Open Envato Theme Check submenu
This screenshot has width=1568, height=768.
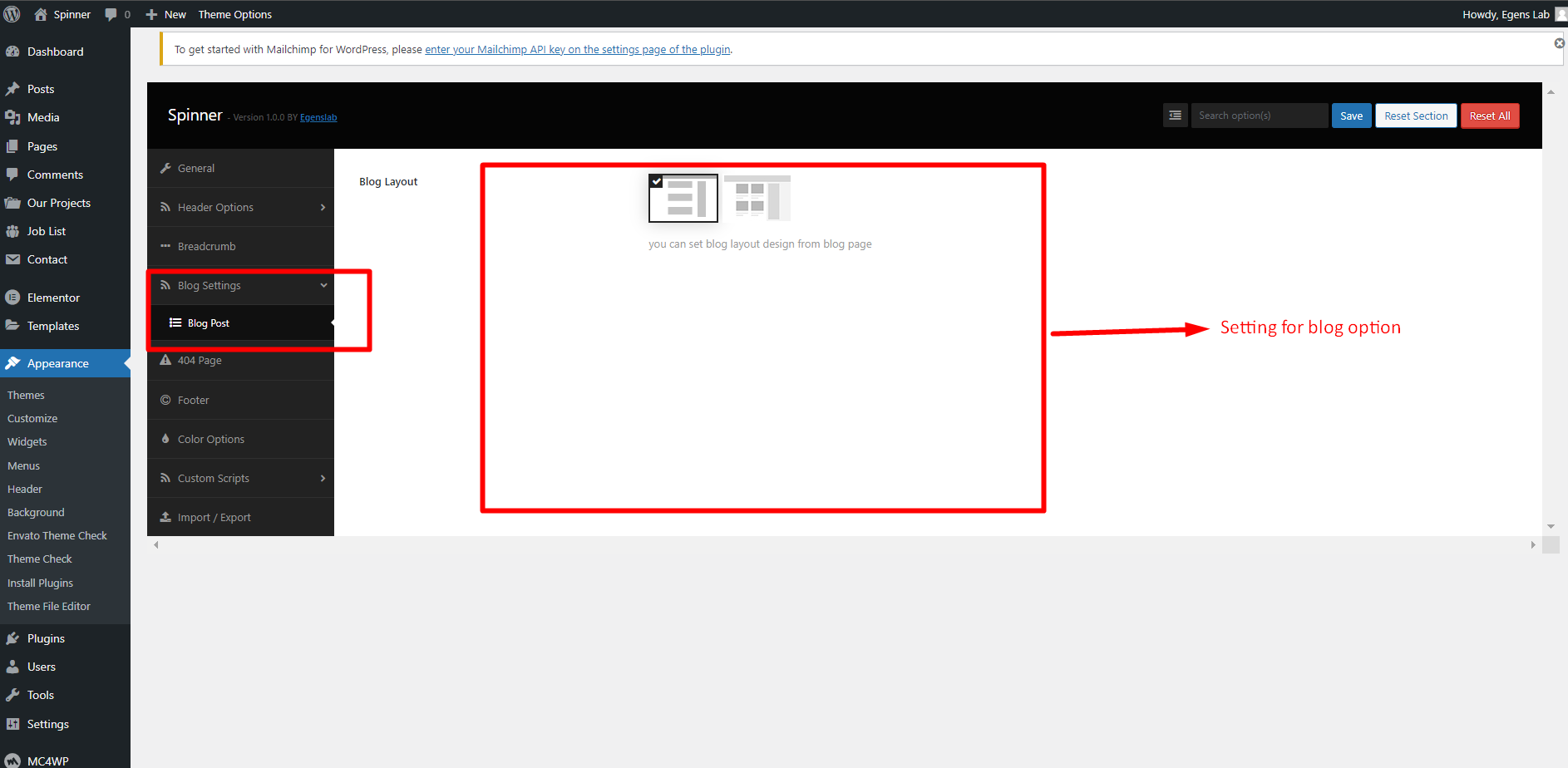pos(57,535)
